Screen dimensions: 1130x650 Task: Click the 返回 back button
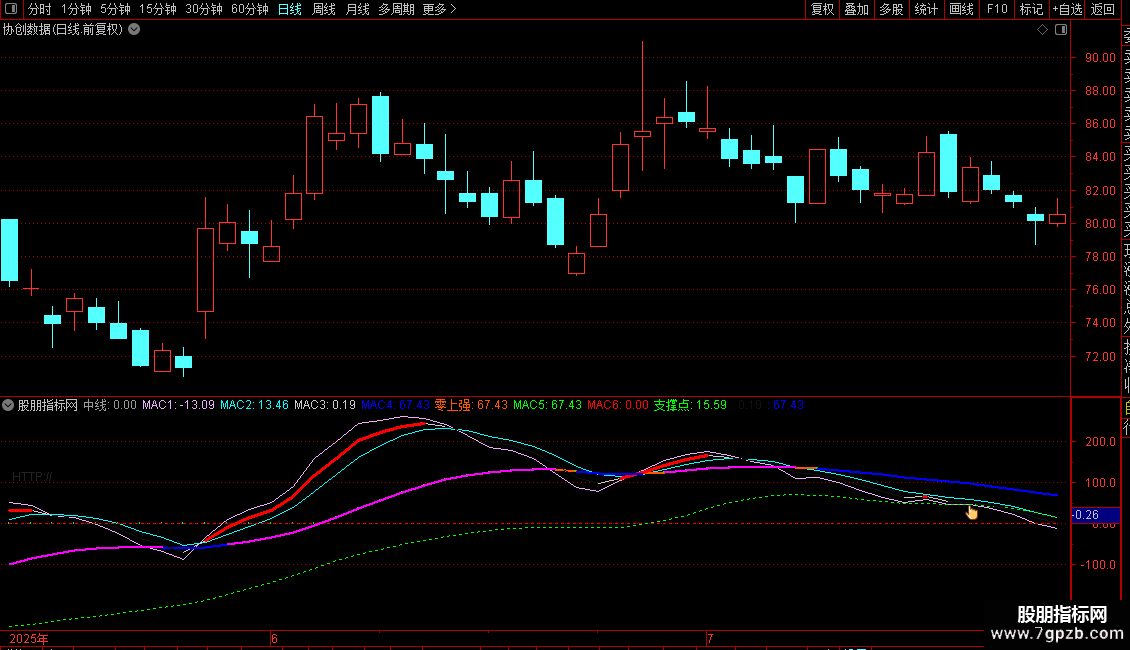pyautogui.click(x=1103, y=10)
